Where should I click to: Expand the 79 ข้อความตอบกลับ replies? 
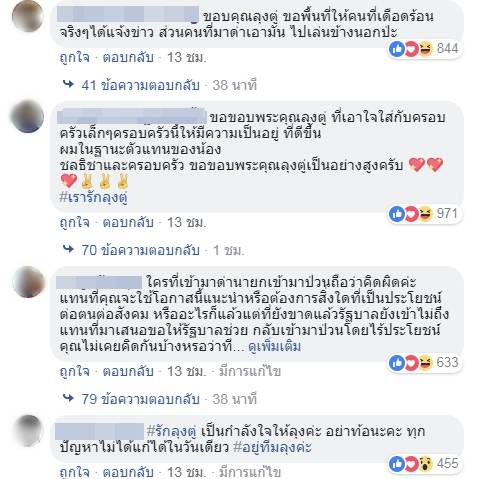coord(140,399)
